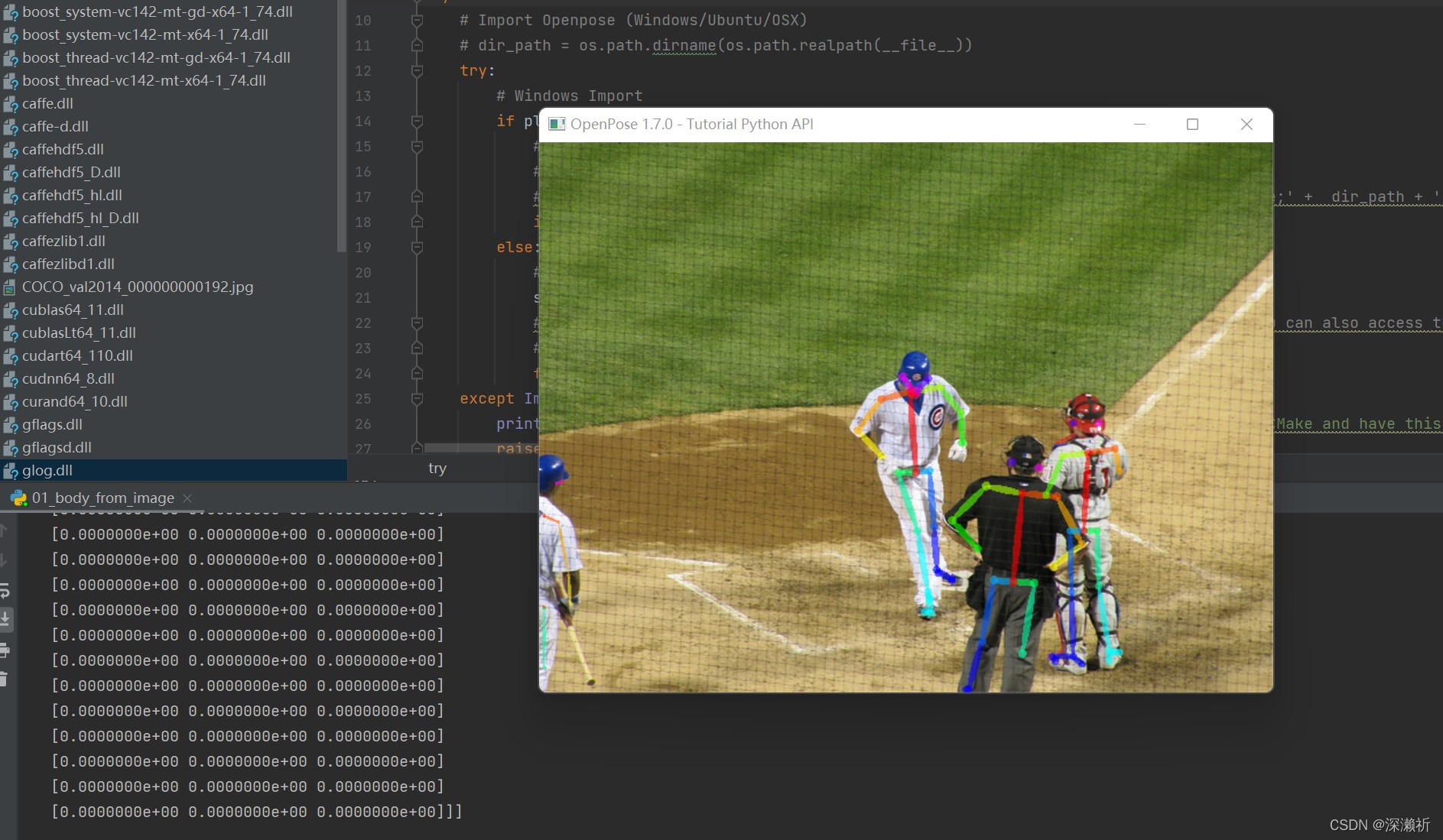Image resolution: width=1443 pixels, height=840 pixels.
Task: Close the 01_body_from_image run tab
Action: click(187, 498)
